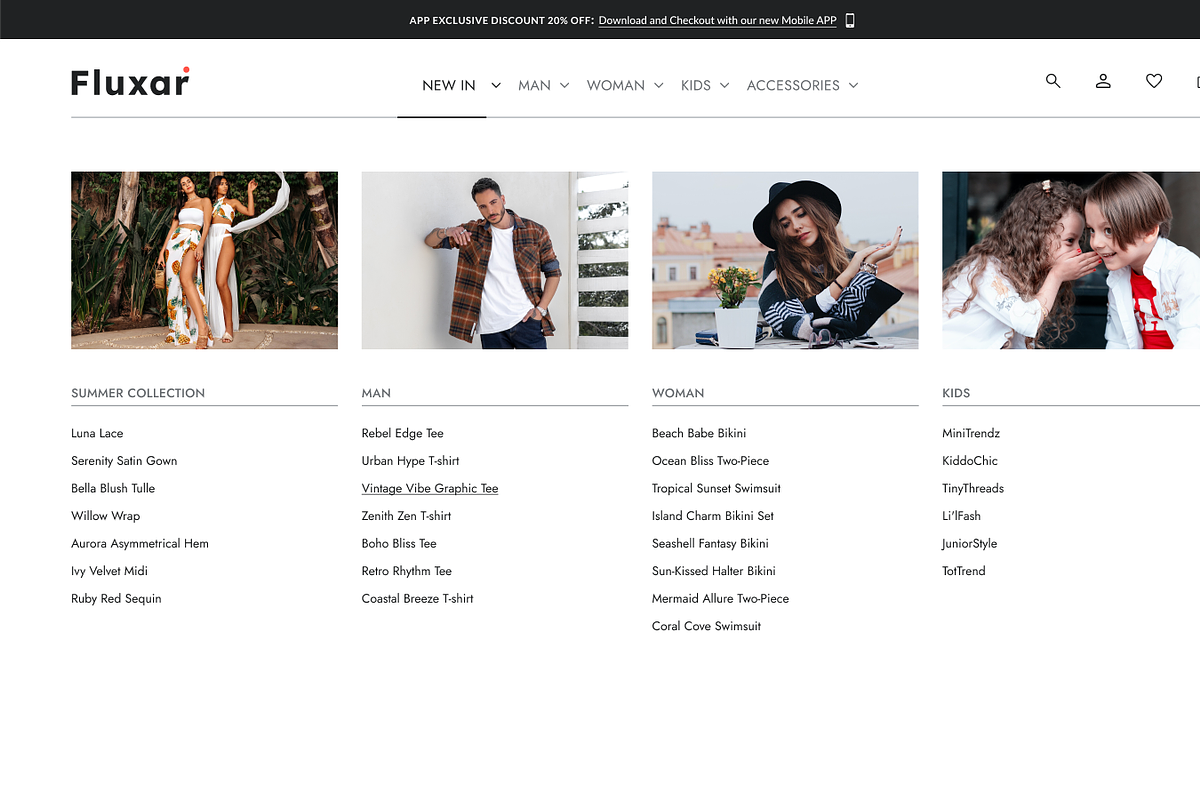Click Download and Checkout Mobile APP link

[718, 20]
